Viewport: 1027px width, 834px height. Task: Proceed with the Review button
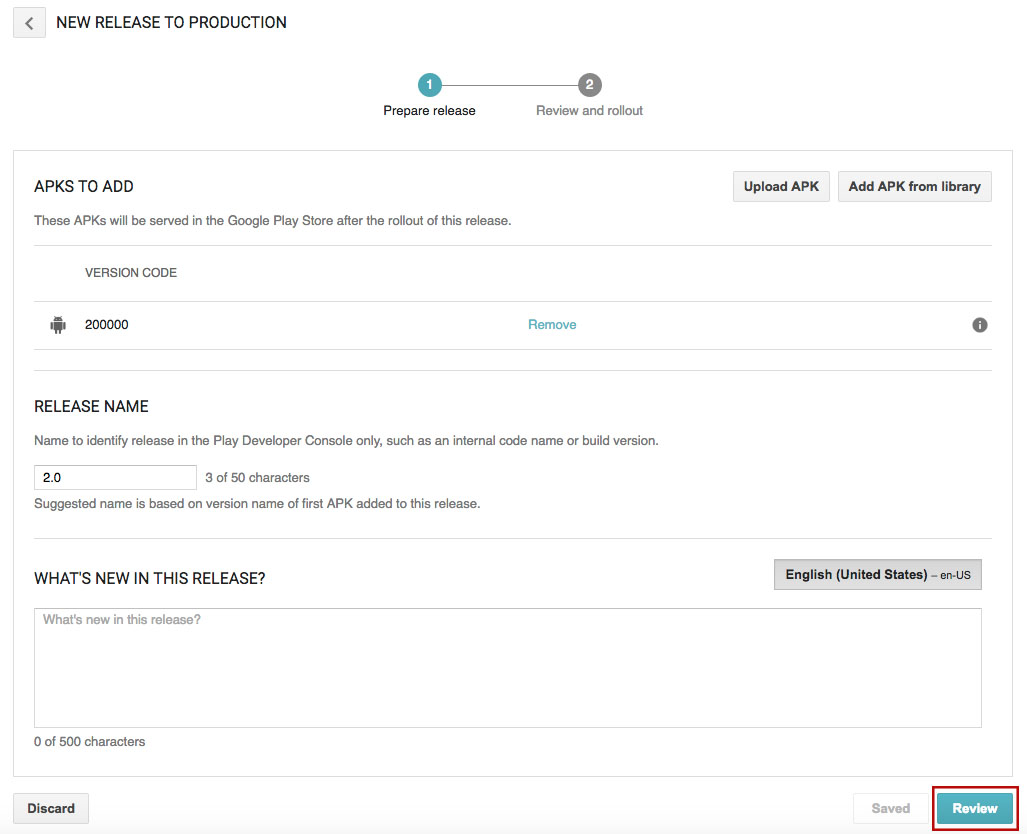click(x=974, y=808)
